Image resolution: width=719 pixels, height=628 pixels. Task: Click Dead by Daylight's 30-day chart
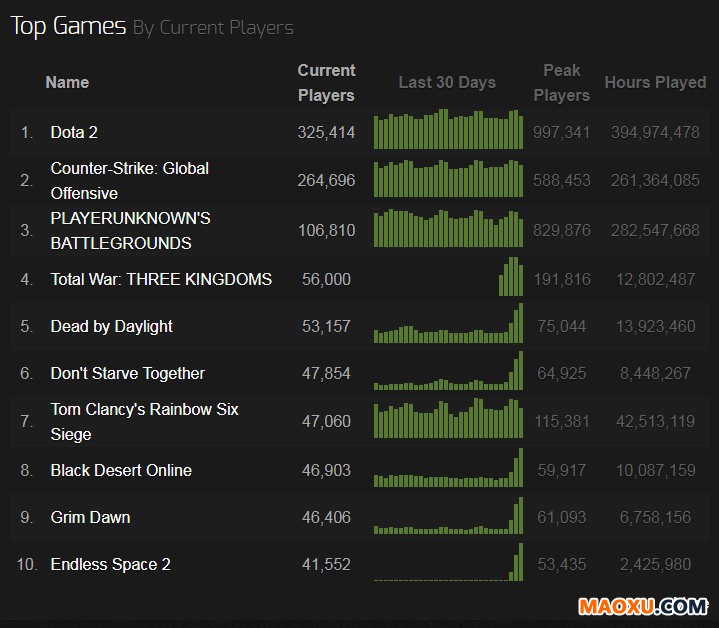(x=448, y=323)
